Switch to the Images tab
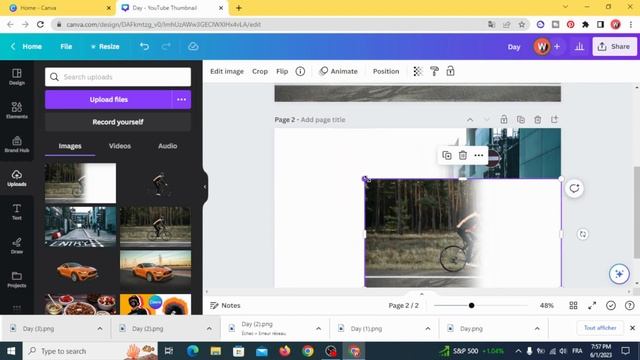640x360 pixels. pos(70,146)
